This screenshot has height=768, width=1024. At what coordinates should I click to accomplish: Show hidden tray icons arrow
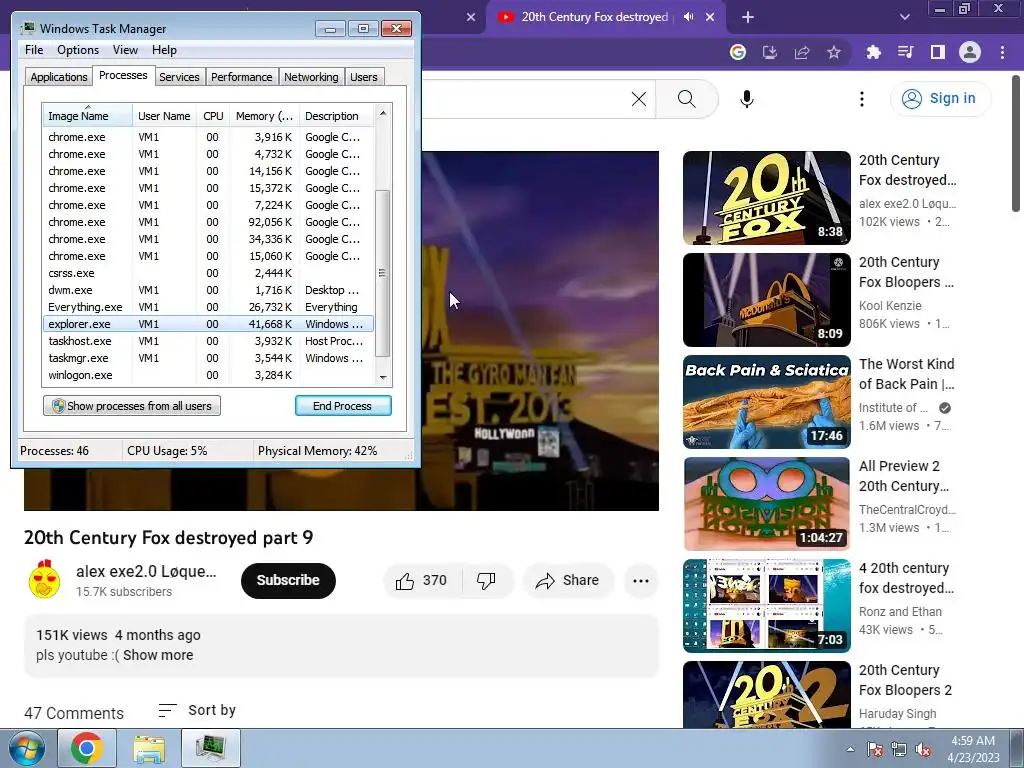coord(850,750)
